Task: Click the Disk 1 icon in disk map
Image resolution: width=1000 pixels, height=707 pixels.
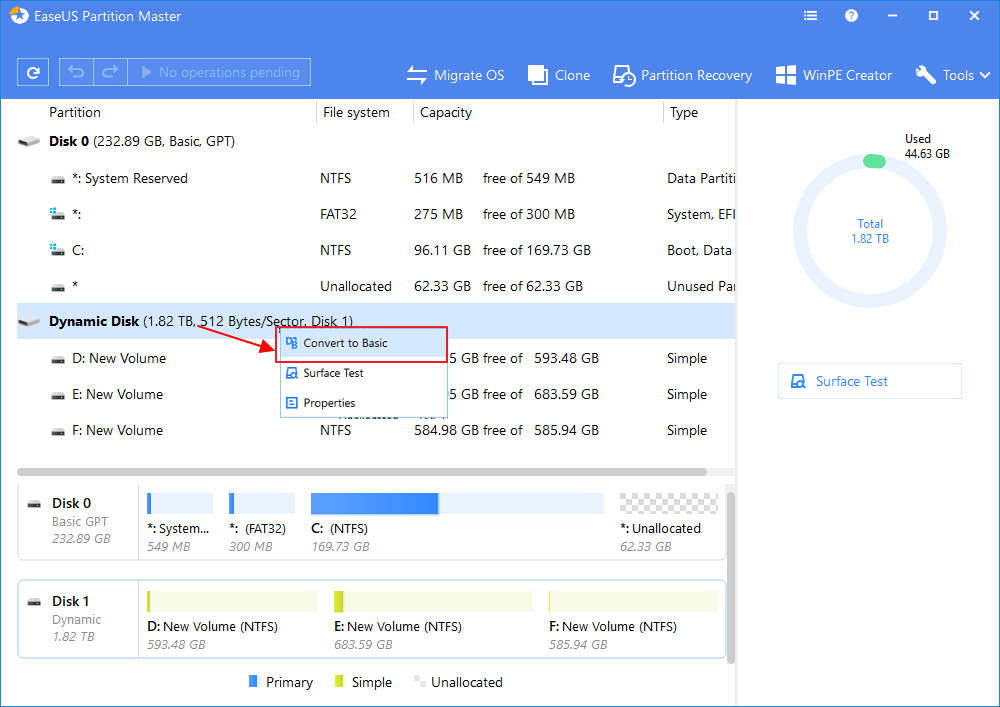Action: [34, 602]
